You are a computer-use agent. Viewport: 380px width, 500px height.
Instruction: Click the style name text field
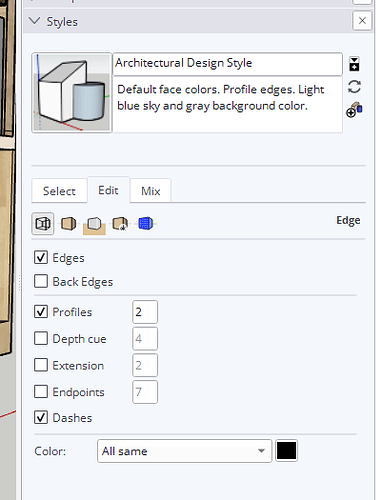[228, 63]
